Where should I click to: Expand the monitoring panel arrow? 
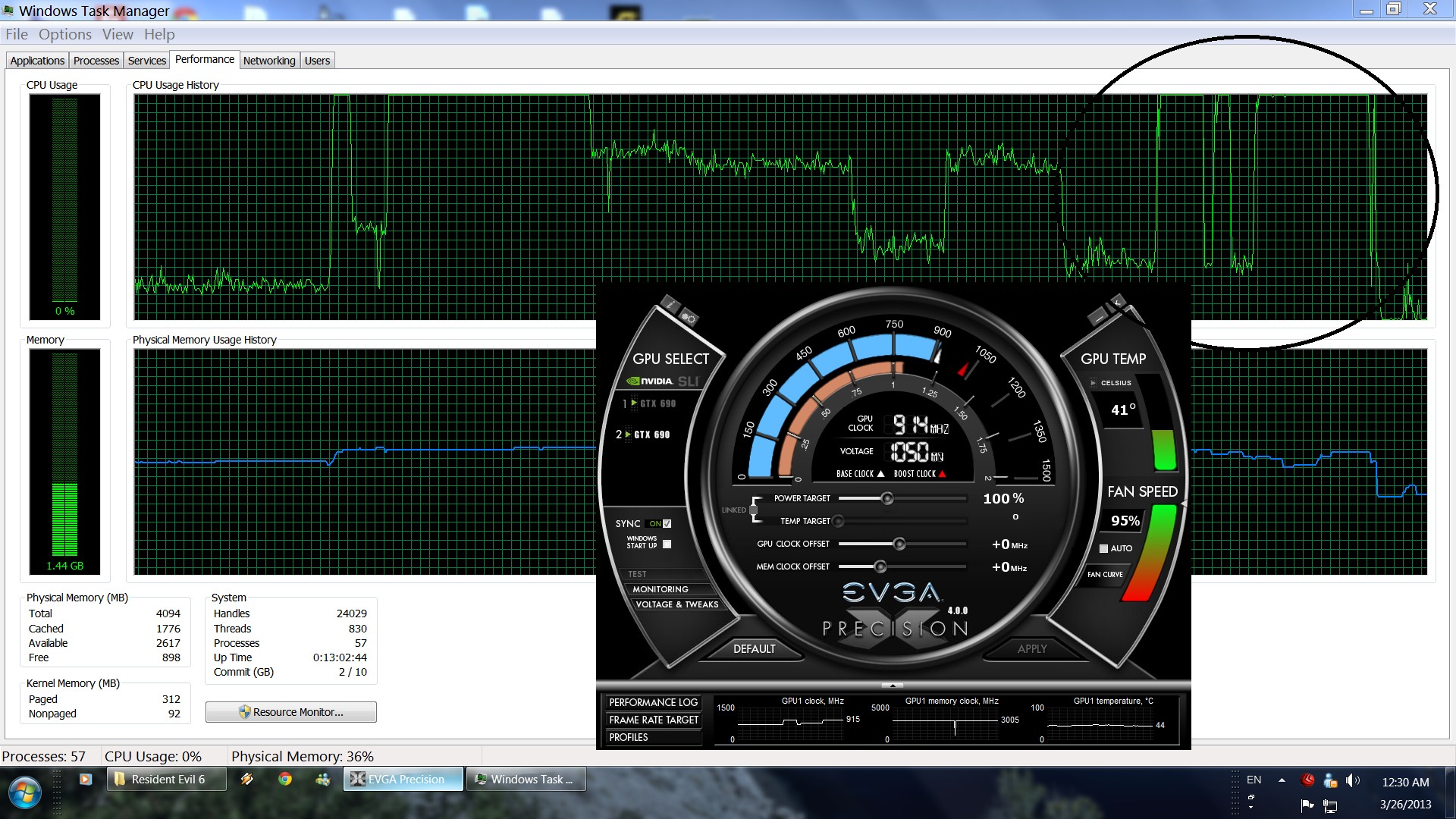click(x=893, y=686)
